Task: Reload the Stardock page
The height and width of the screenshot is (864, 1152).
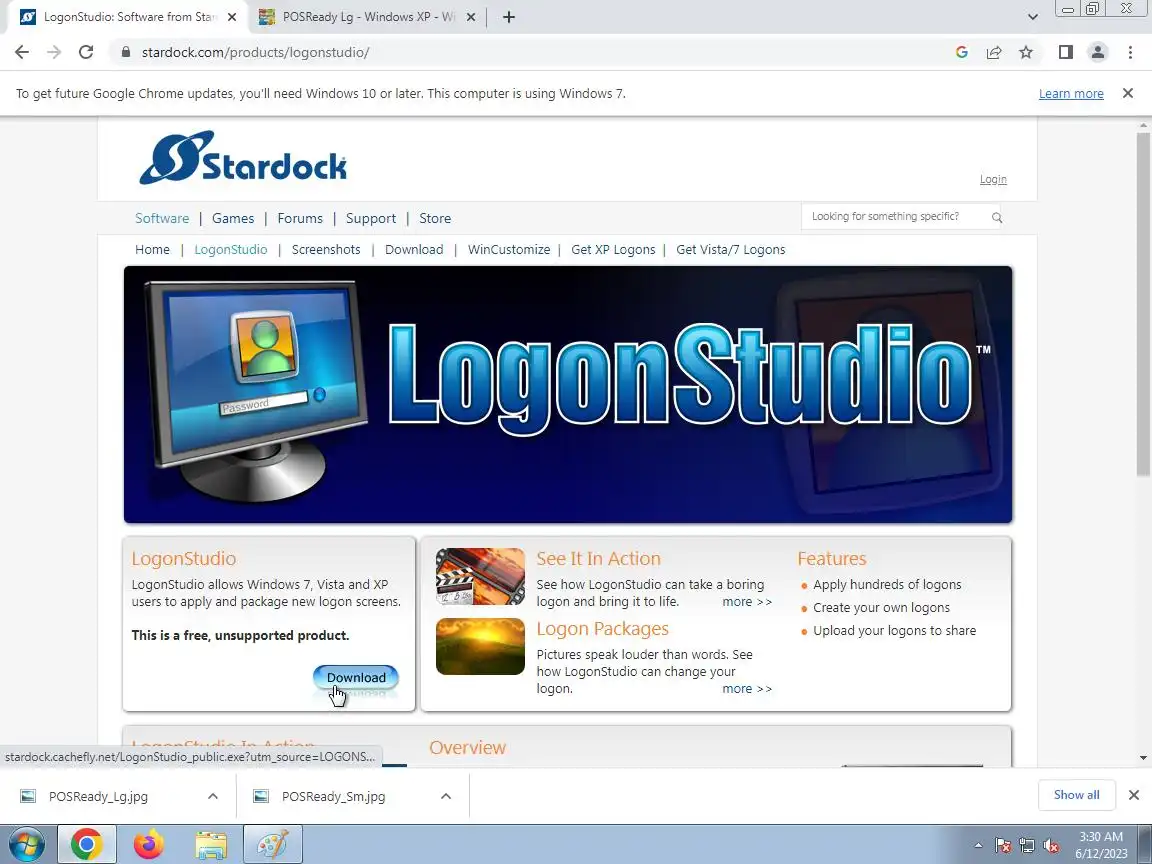Action: 86,52
